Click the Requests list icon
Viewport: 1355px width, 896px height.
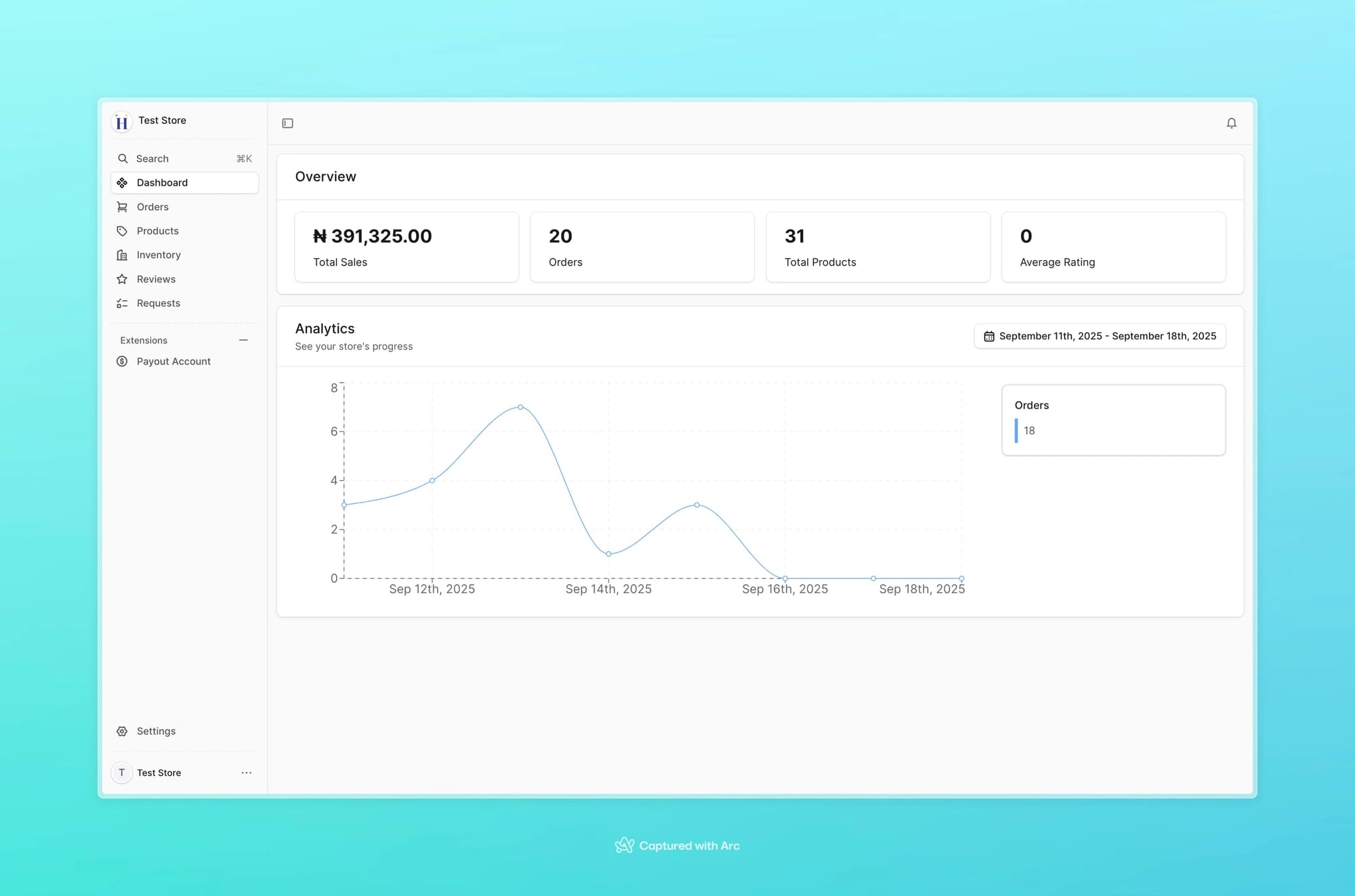pos(122,303)
